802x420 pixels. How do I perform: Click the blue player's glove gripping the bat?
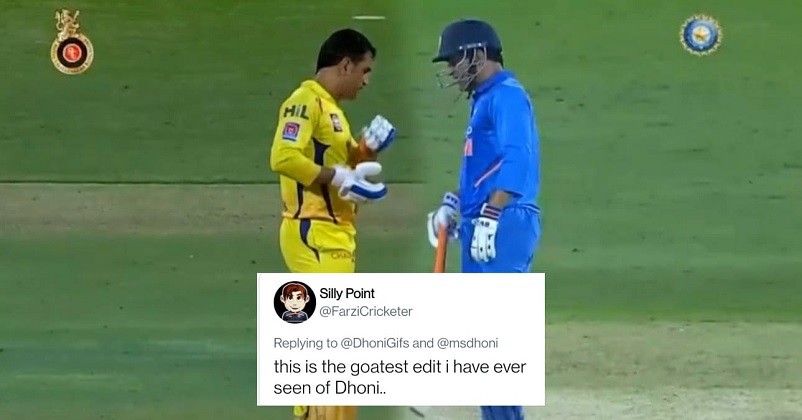coord(443,219)
